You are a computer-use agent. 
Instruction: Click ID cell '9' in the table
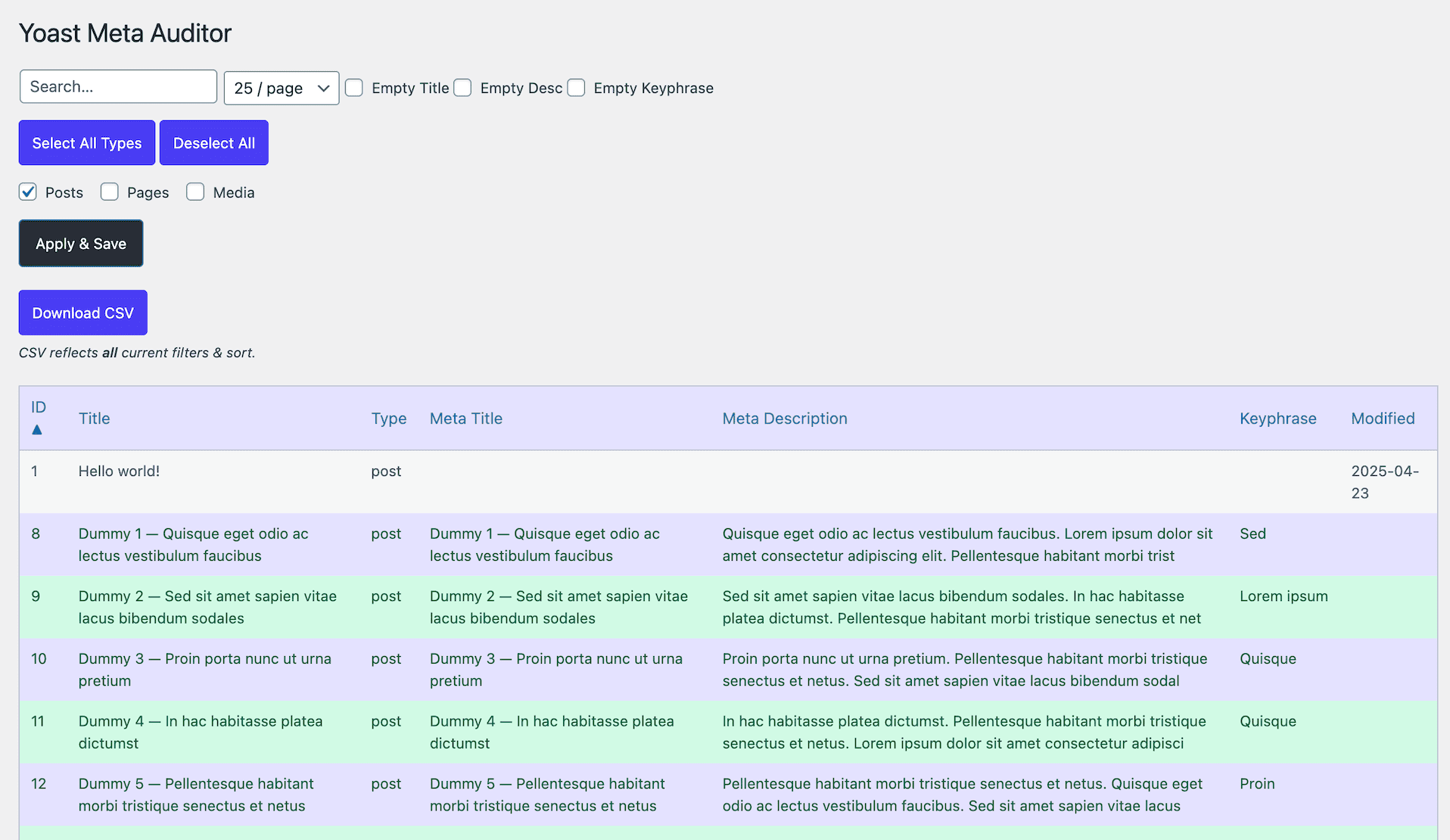[x=36, y=596]
